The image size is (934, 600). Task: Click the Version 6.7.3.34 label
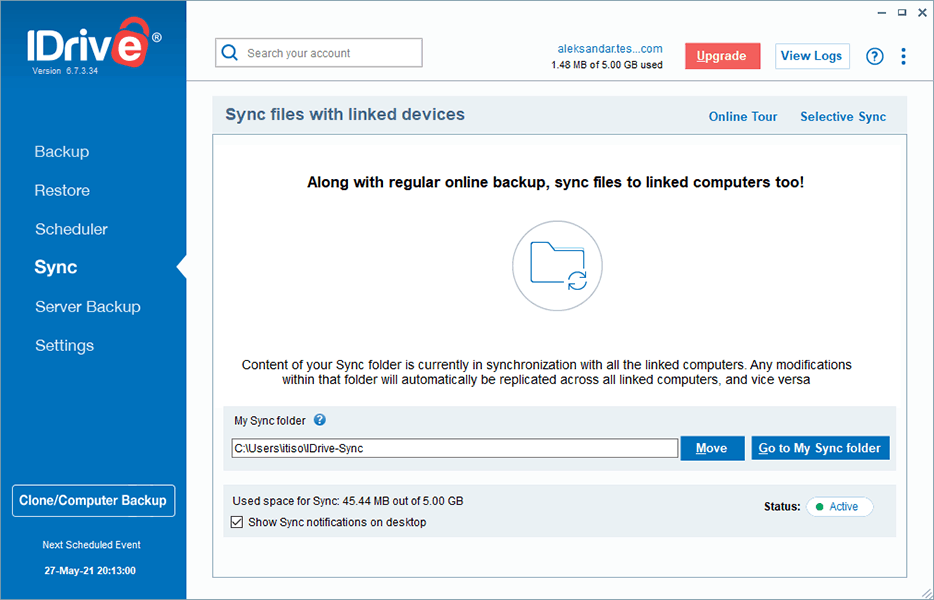tap(65, 71)
